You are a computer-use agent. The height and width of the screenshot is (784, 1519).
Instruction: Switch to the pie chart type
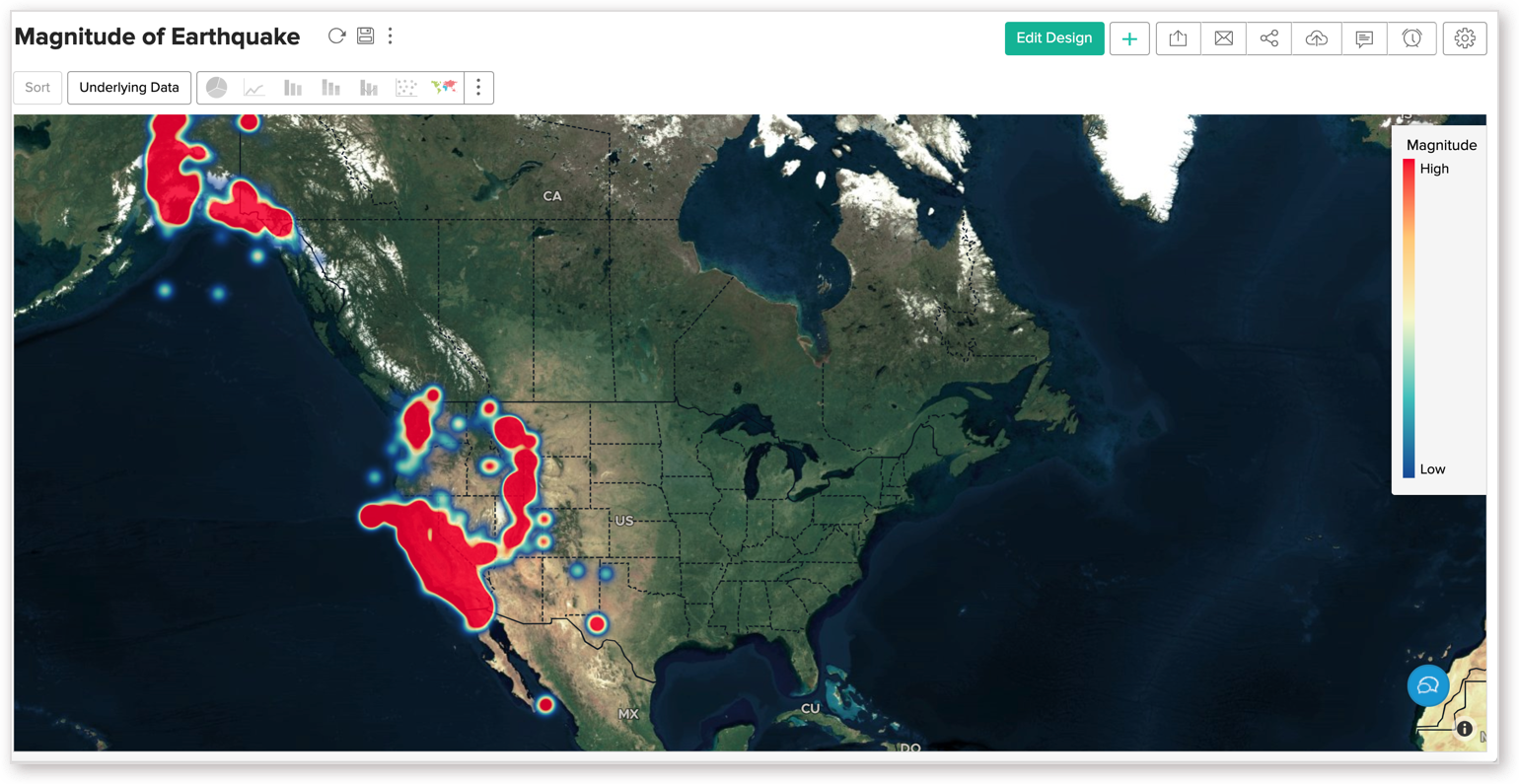(x=217, y=88)
